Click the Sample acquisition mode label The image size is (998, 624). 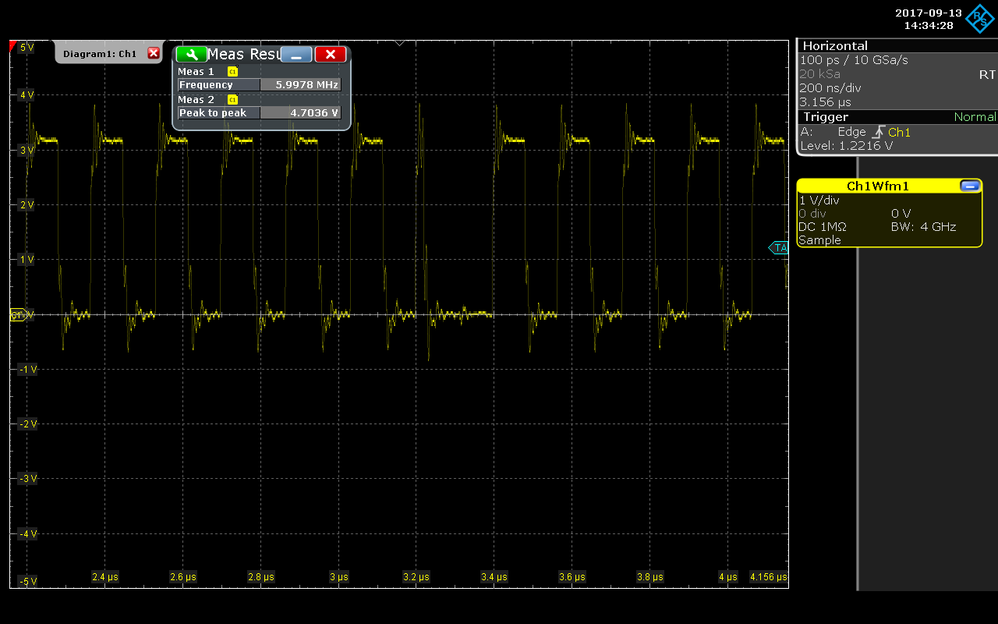click(820, 240)
